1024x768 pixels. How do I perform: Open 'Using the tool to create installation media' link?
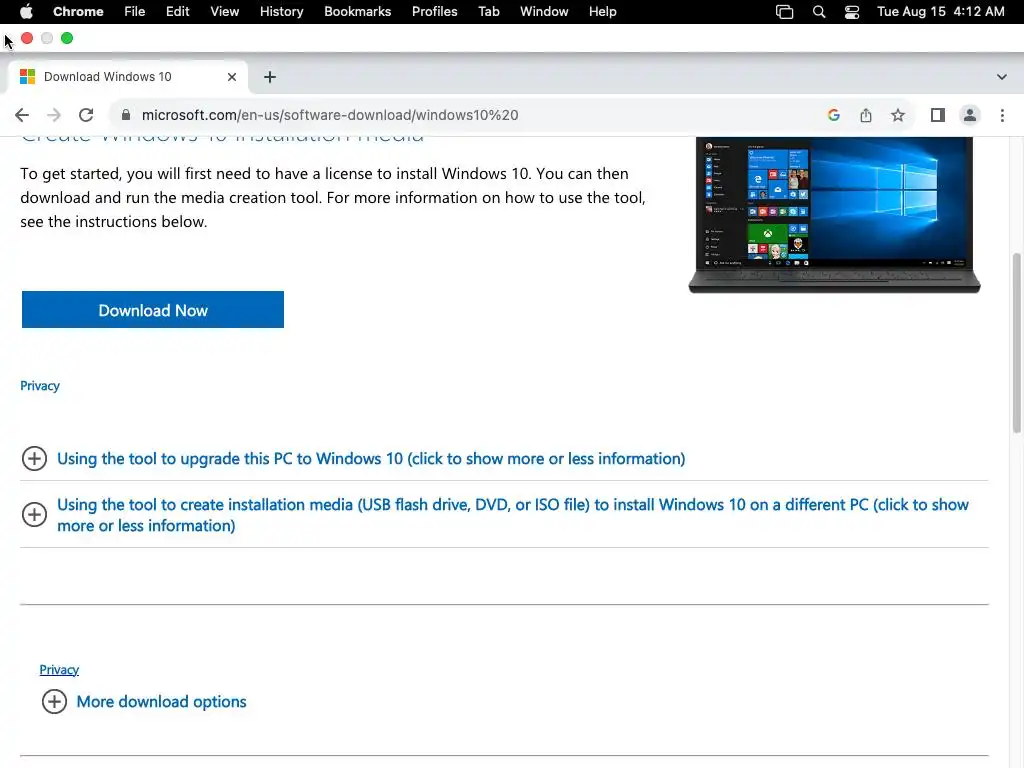point(513,515)
